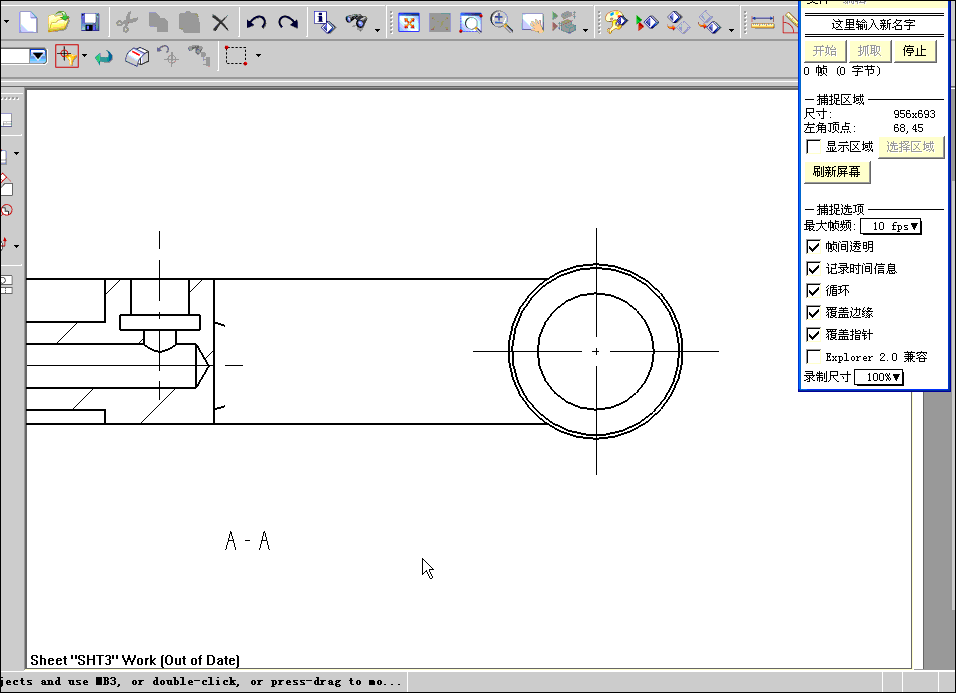
Task: Click the binoculars find icon
Action: coord(357,23)
